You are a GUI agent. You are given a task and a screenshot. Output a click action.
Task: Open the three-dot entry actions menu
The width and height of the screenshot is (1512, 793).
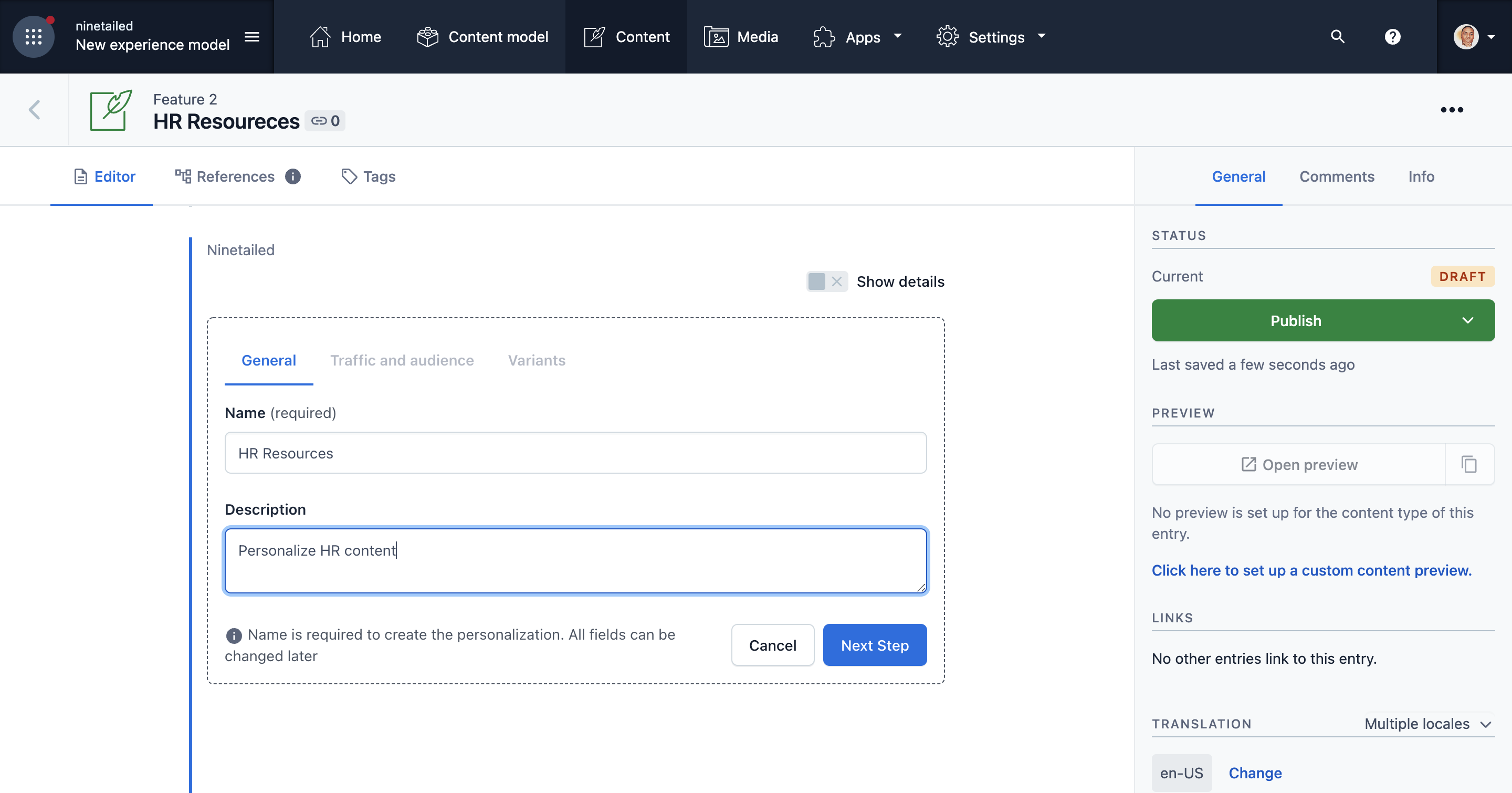(x=1452, y=110)
